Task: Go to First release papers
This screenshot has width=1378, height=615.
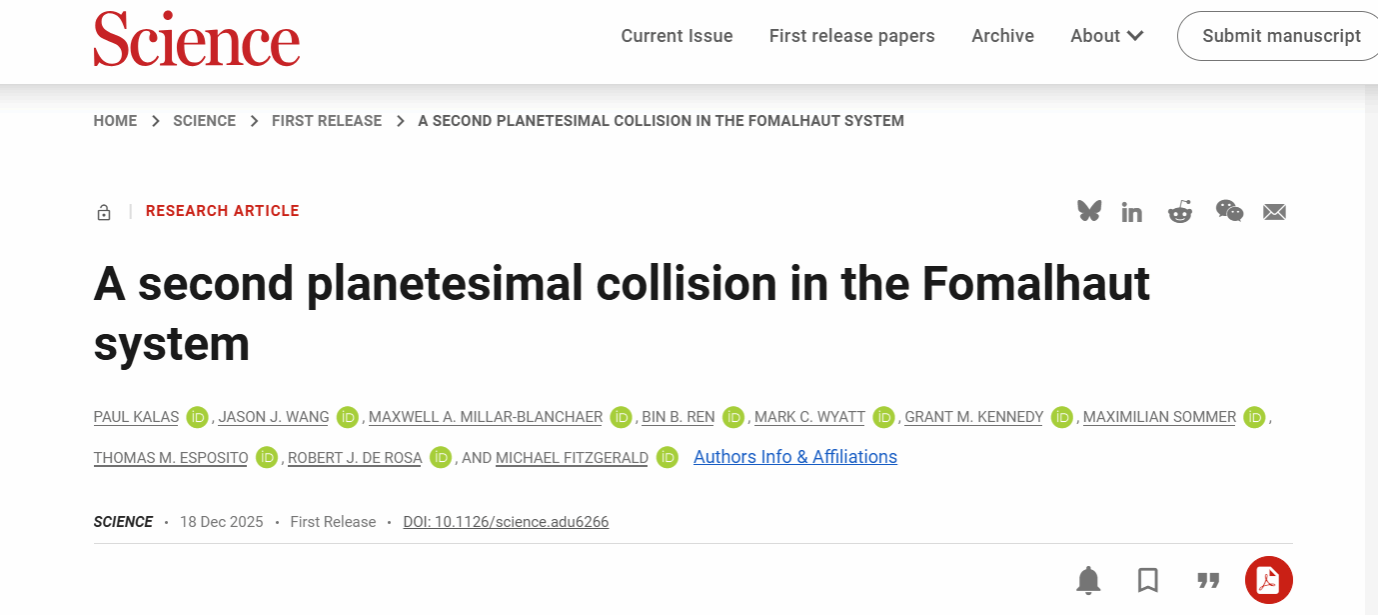Action: click(852, 36)
